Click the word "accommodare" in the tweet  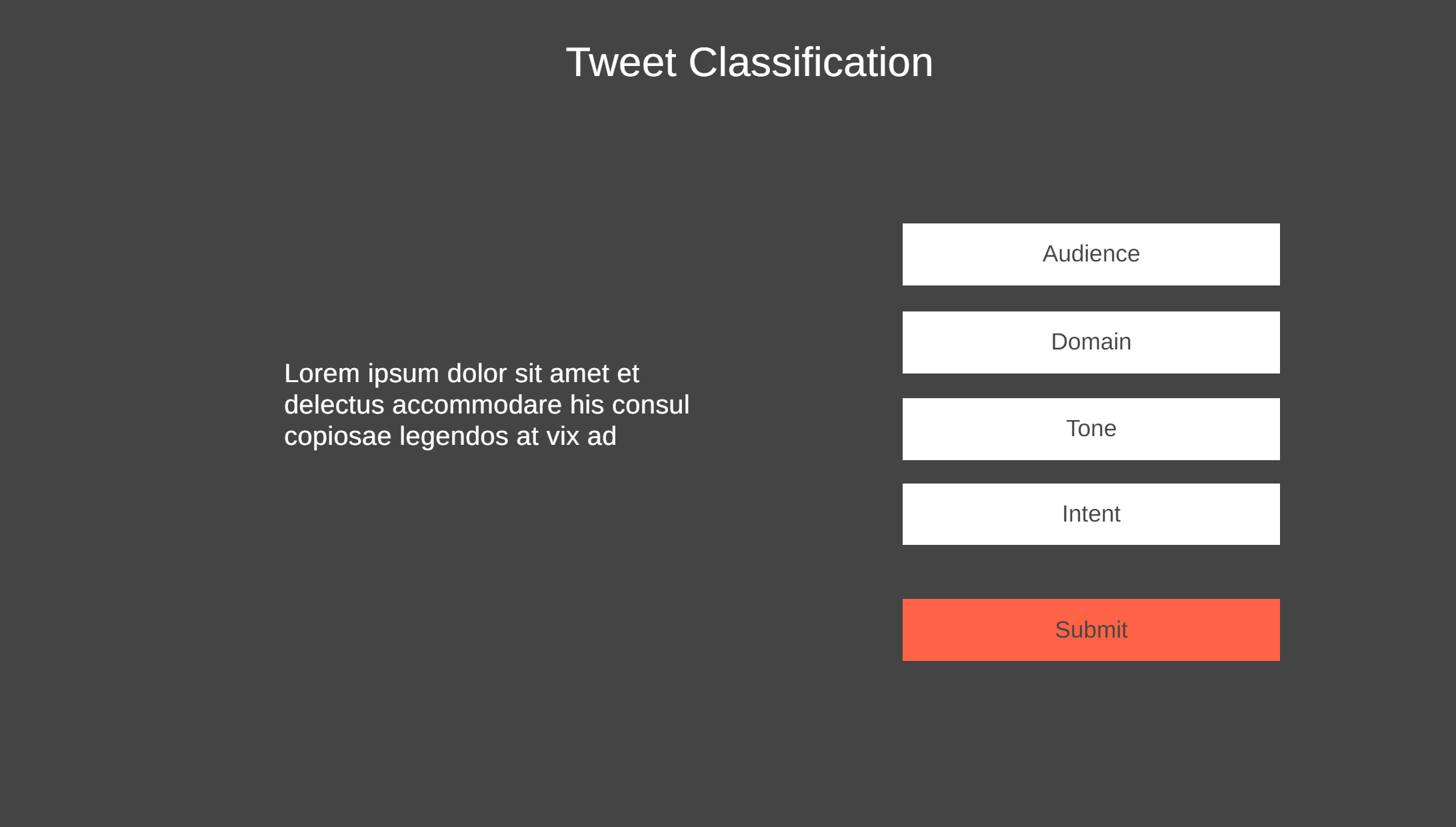click(477, 405)
